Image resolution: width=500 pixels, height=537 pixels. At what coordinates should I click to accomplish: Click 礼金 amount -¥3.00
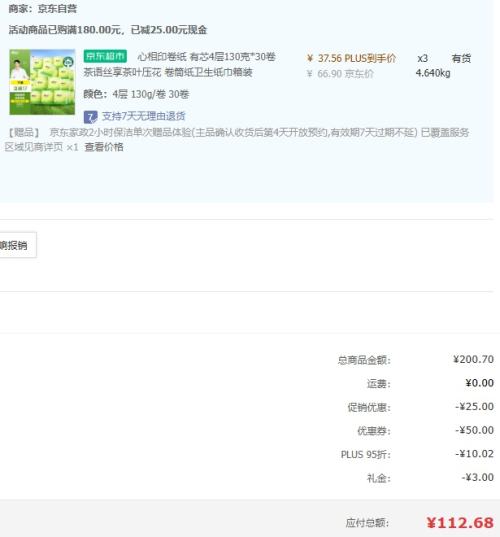[x=477, y=477]
